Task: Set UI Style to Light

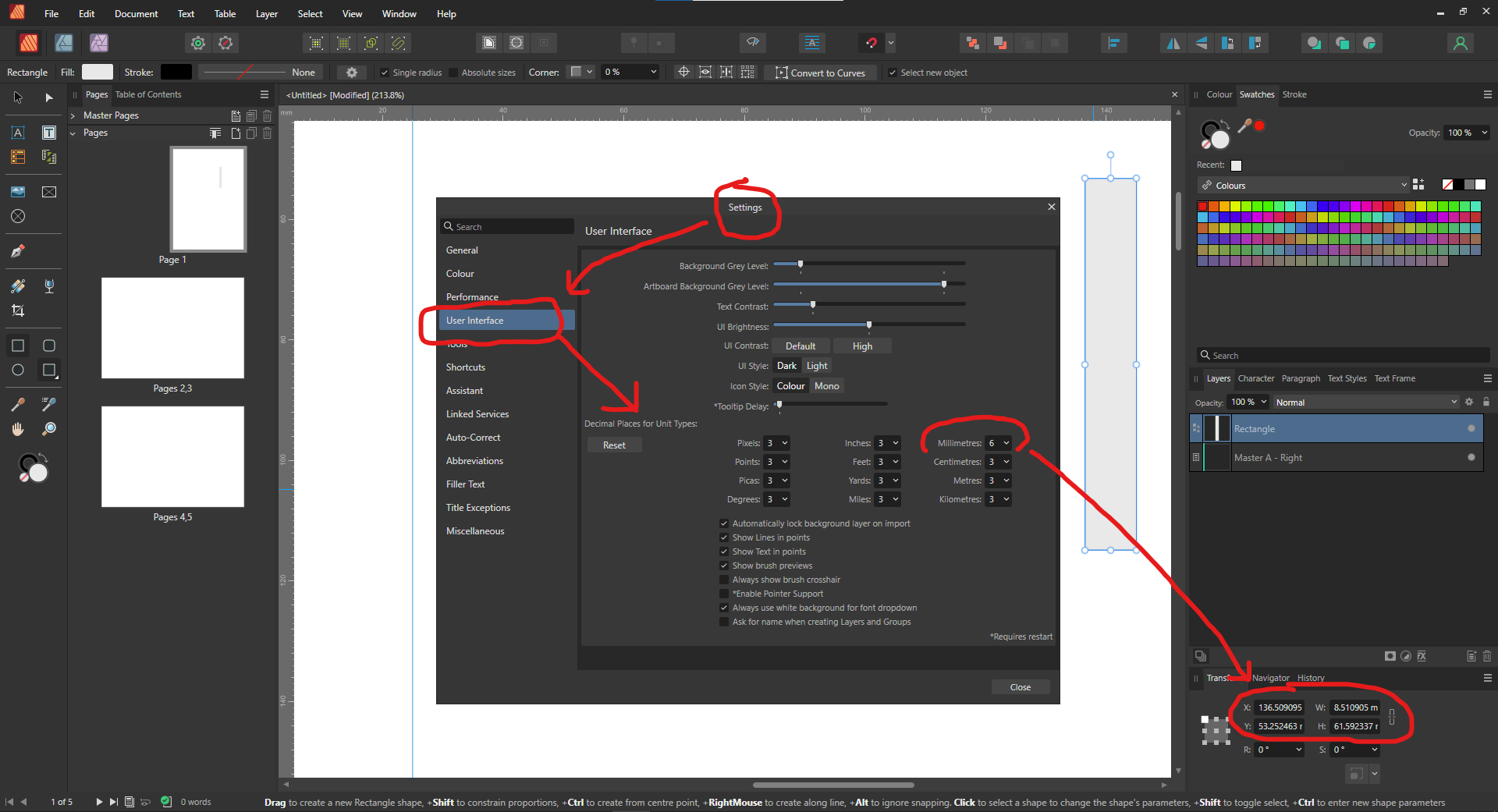Action: [817, 366]
